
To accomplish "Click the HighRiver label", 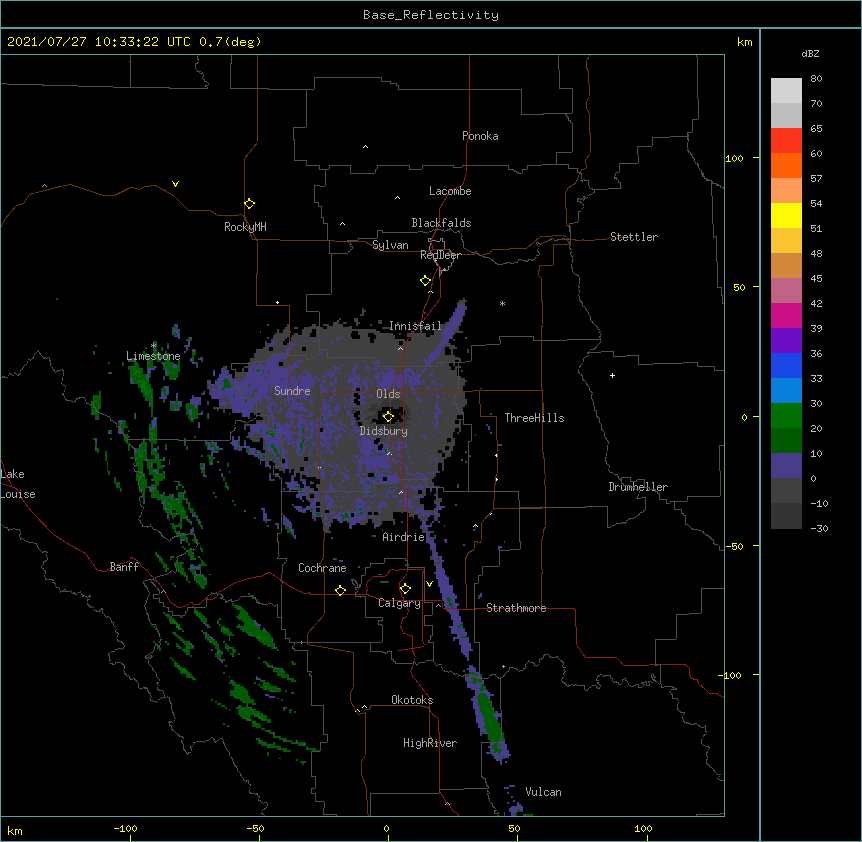I will (x=430, y=743).
